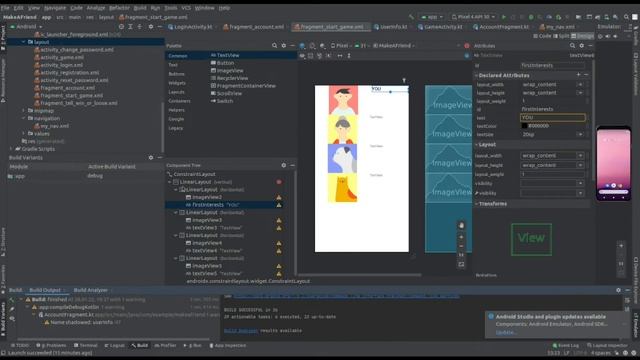Open the layout_height dropdown under Layout section
This screenshot has height=360, width=640.
(580, 165)
